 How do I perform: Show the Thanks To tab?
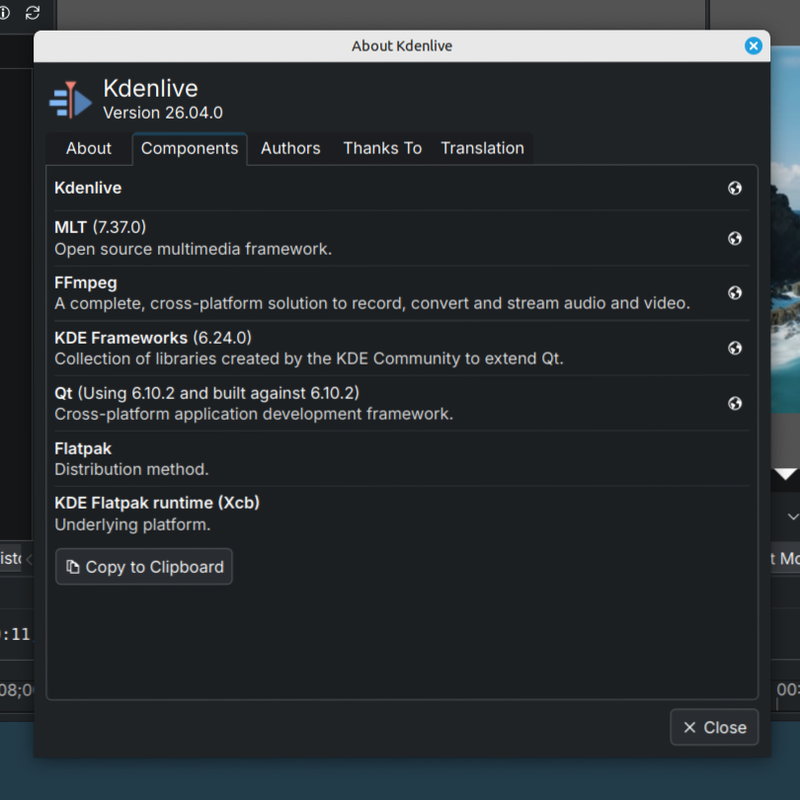[382, 148]
